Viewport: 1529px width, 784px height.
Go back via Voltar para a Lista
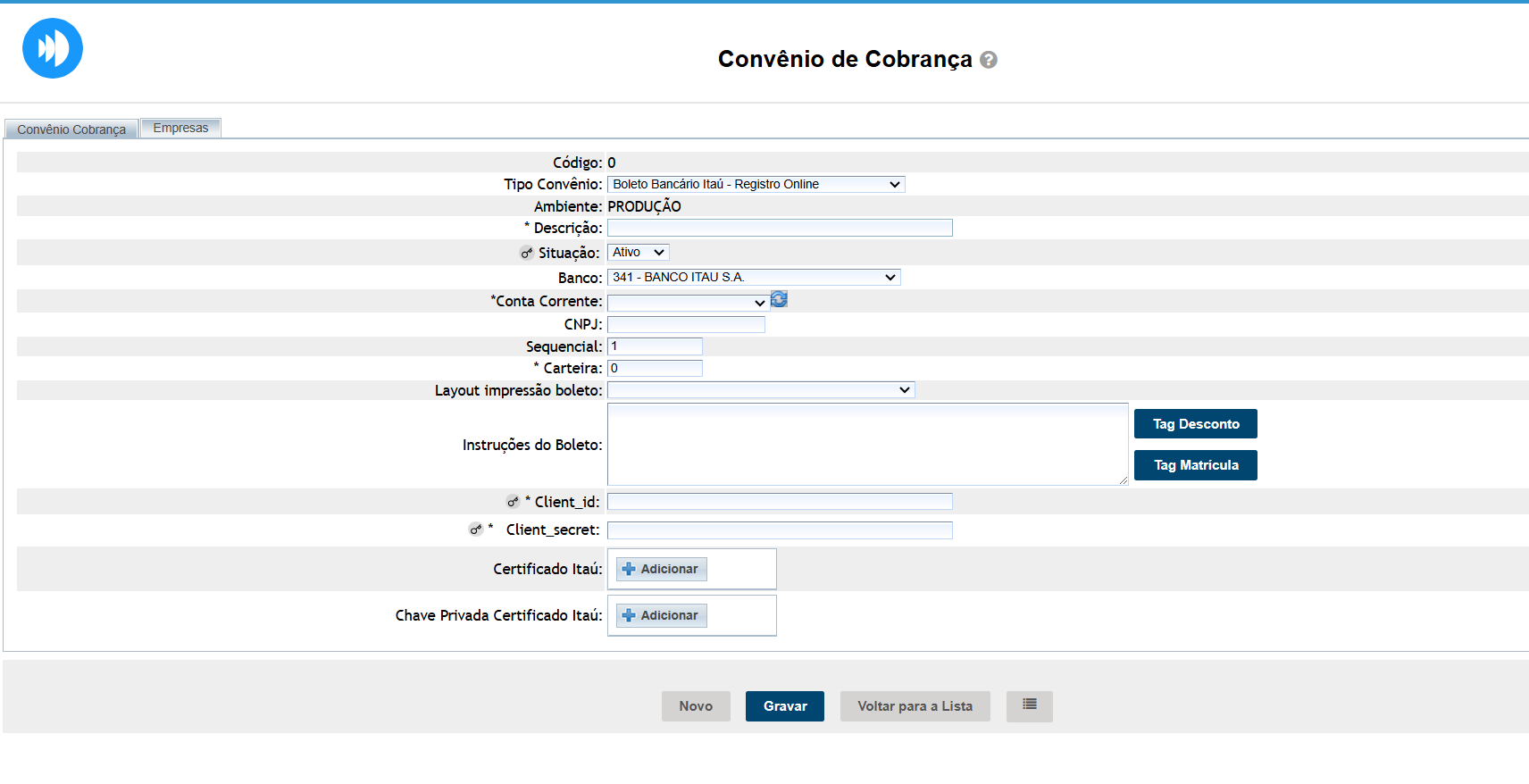click(x=915, y=706)
